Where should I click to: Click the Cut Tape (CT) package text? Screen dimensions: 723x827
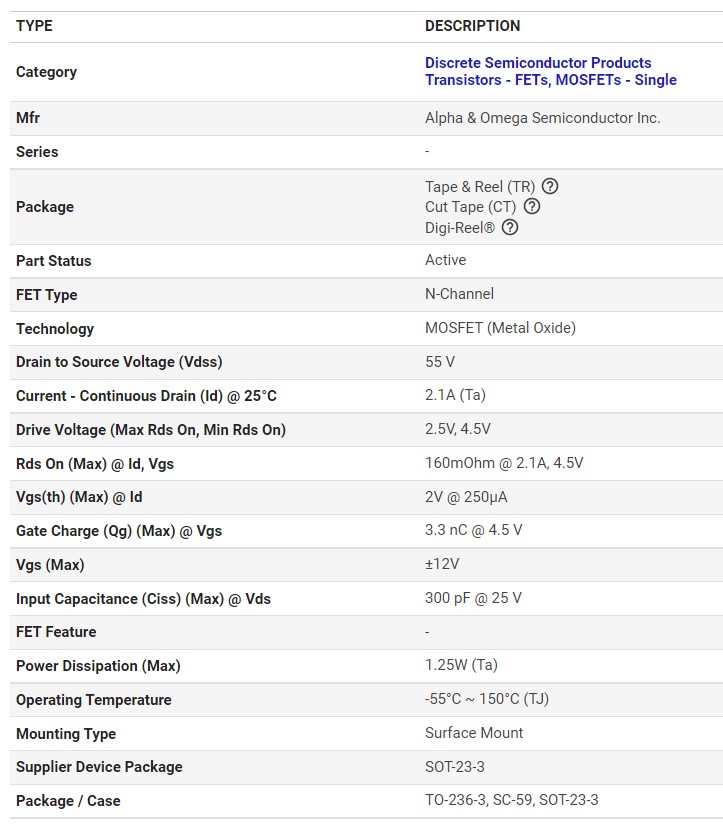click(470, 207)
